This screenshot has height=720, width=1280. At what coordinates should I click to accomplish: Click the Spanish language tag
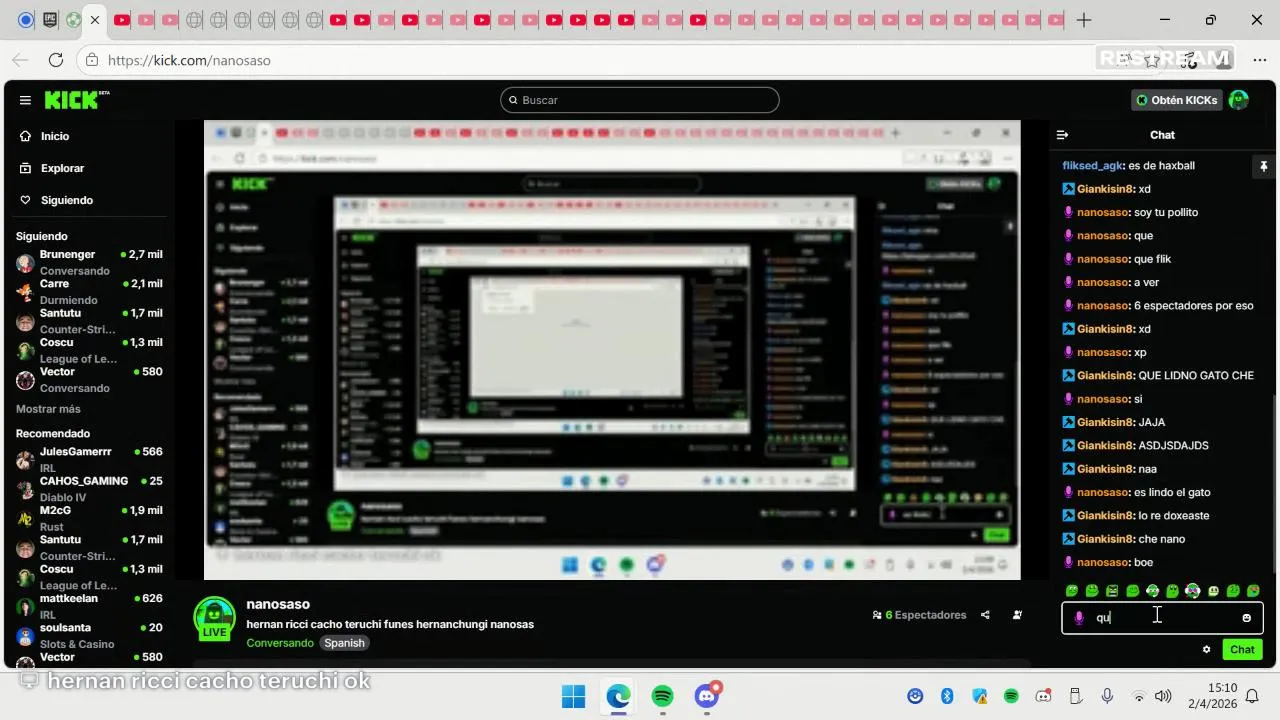coord(344,643)
